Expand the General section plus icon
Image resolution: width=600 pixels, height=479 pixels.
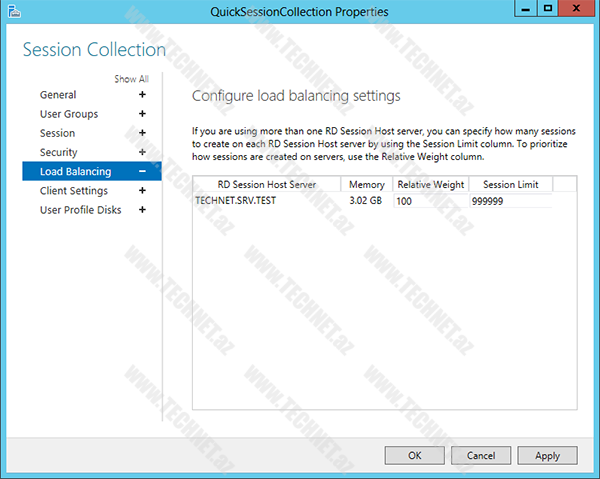[142, 95]
